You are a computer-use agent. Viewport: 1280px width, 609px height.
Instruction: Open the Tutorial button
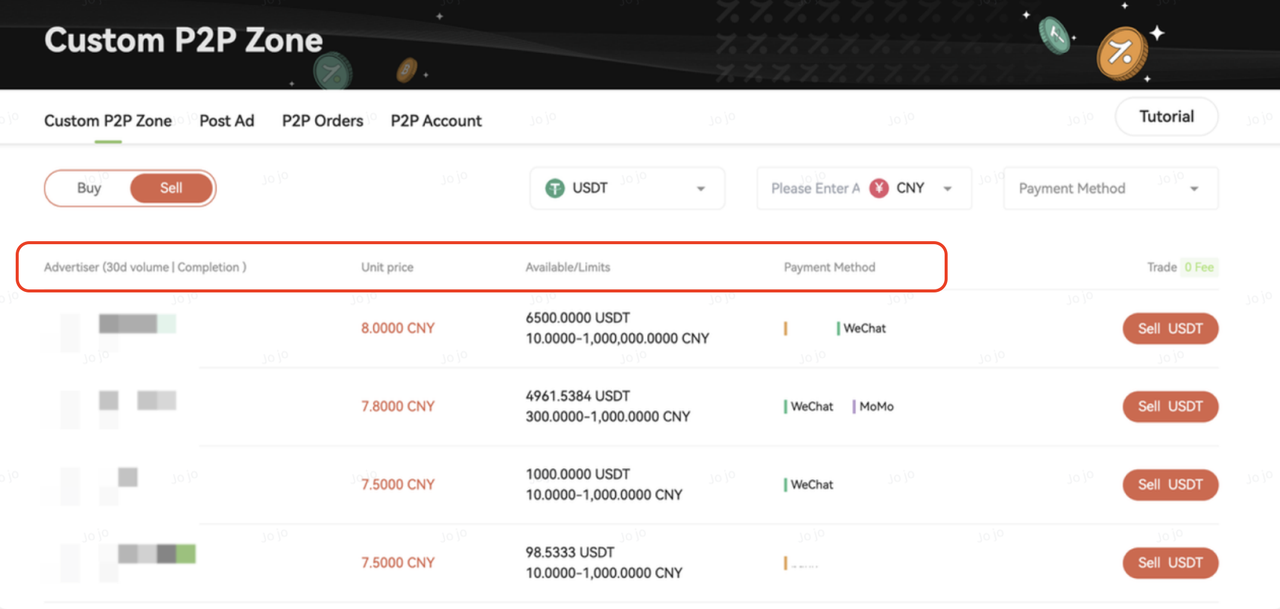1166,117
